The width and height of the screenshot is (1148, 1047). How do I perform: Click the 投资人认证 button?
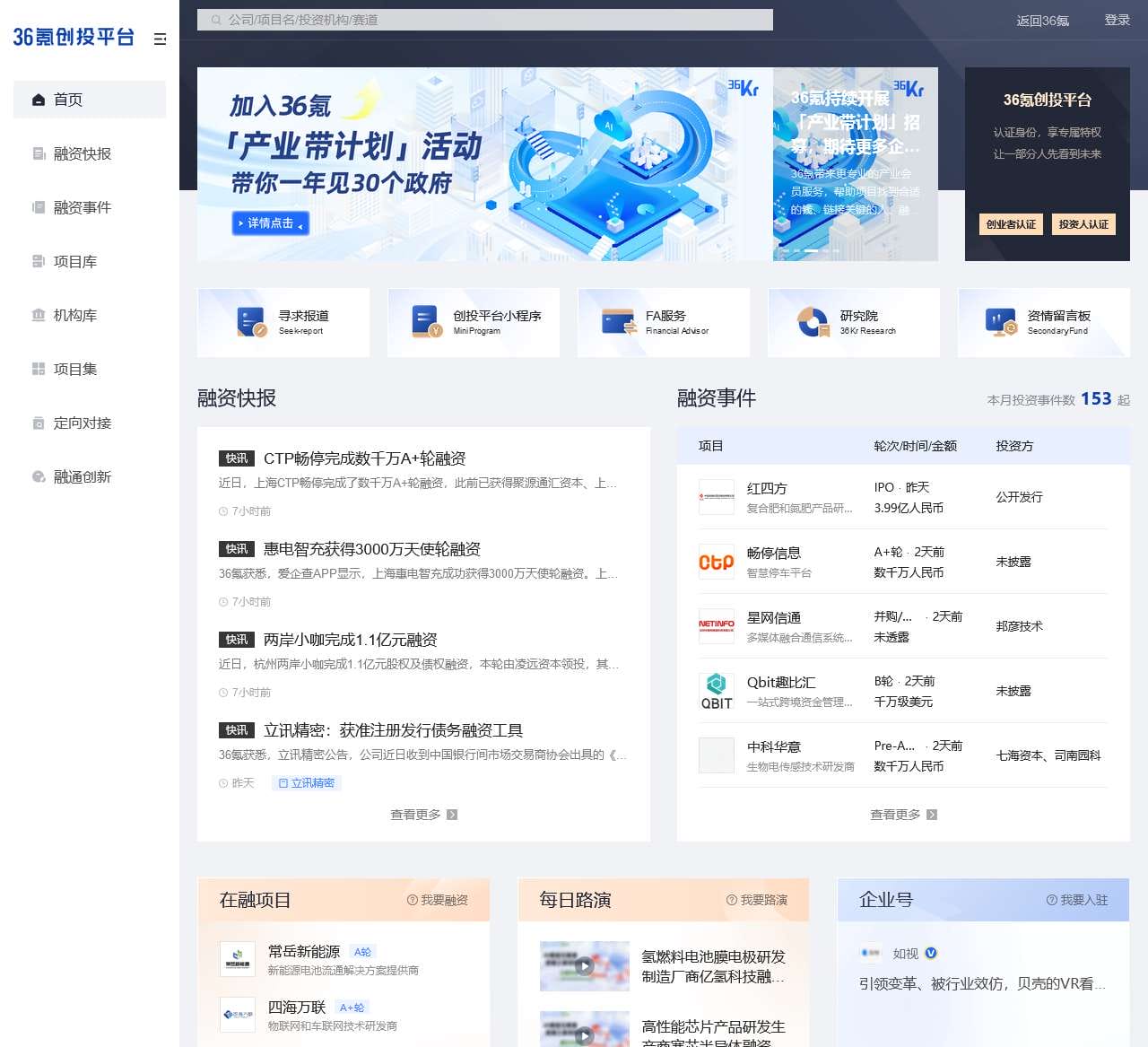coord(1083,224)
